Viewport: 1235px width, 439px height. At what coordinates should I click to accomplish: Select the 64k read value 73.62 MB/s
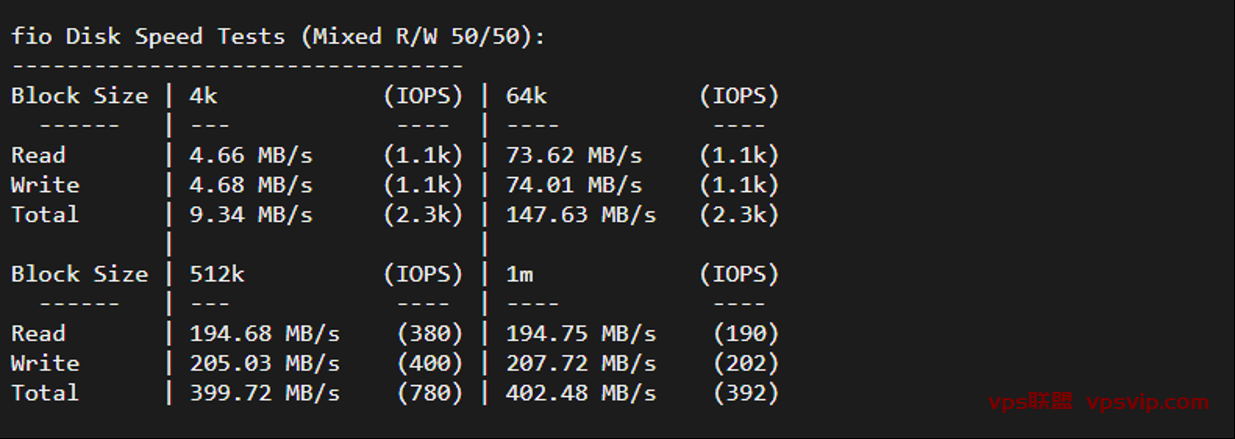point(574,155)
